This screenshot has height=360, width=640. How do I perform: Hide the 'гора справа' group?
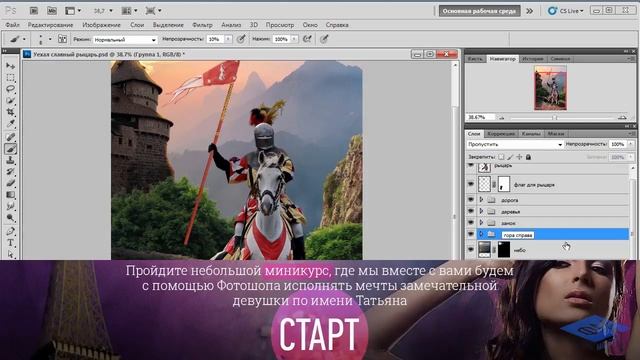coord(471,234)
